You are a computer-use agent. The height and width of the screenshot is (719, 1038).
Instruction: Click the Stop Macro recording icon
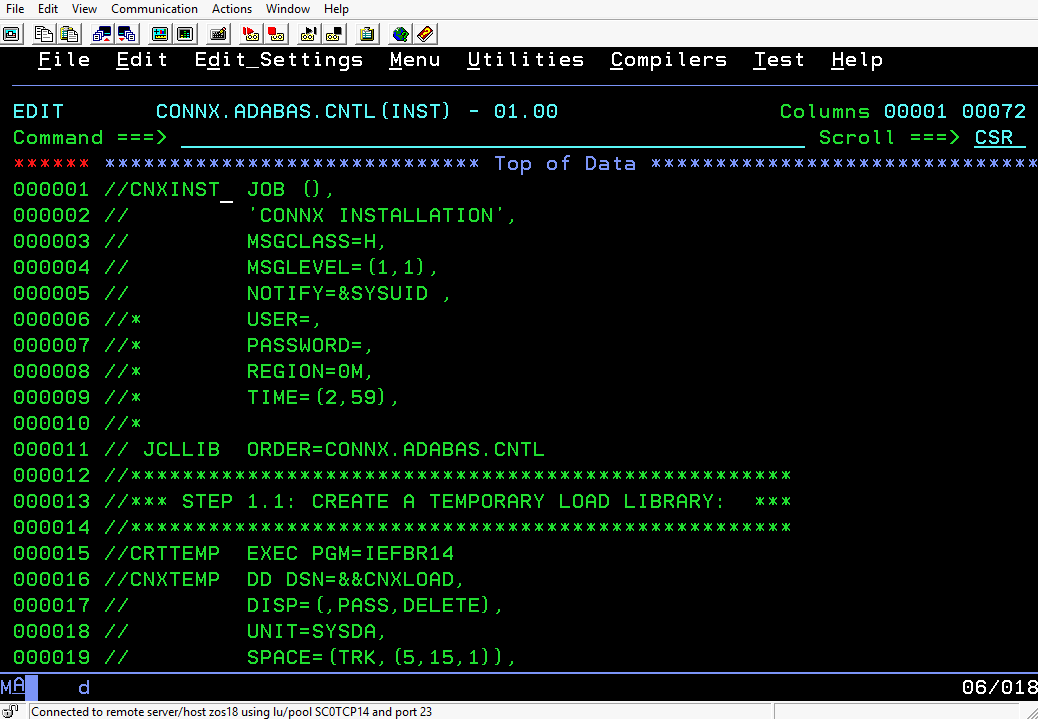click(276, 34)
